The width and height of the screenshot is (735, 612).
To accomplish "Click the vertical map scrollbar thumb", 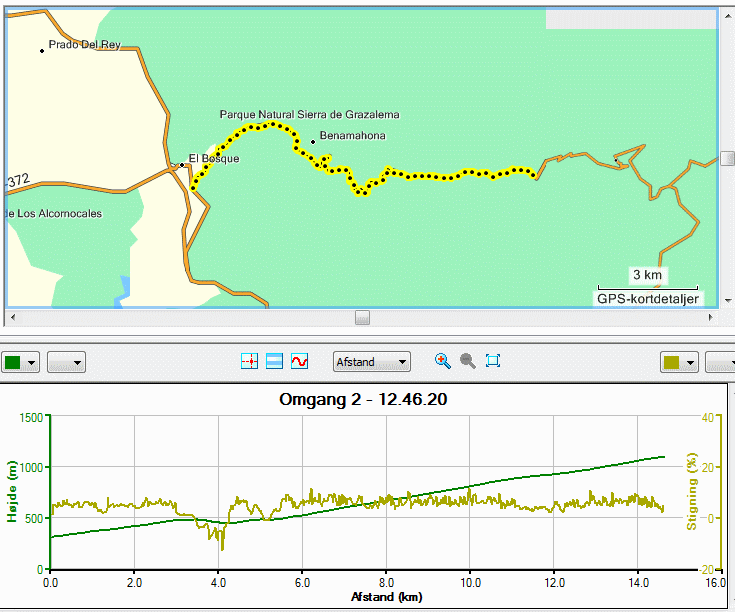I will click(x=728, y=158).
